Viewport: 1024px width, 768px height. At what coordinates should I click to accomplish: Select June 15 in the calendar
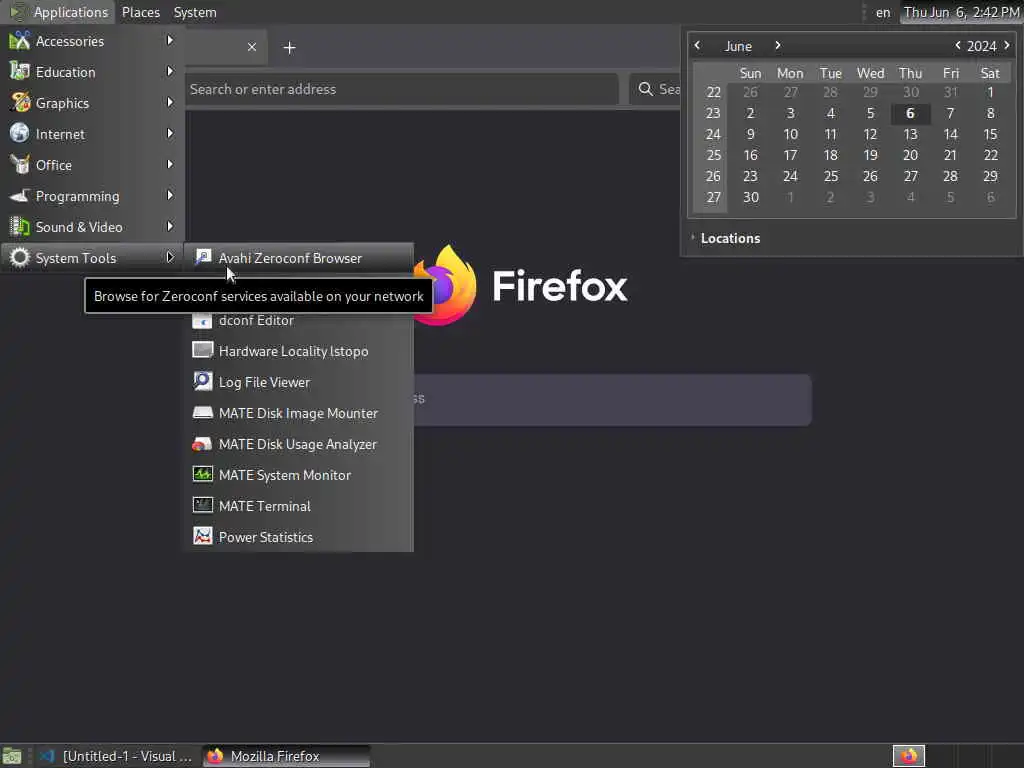coord(990,134)
